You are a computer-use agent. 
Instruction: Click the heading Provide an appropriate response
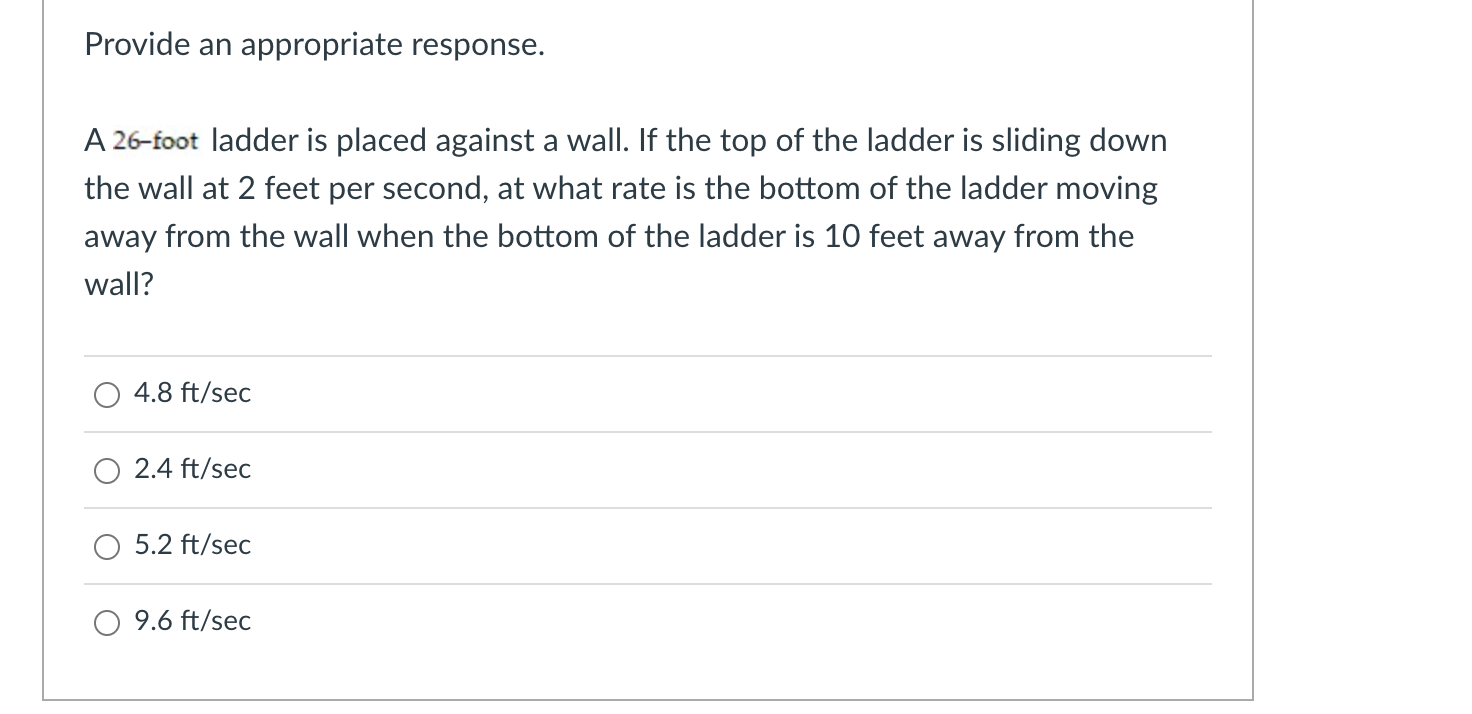[x=313, y=44]
